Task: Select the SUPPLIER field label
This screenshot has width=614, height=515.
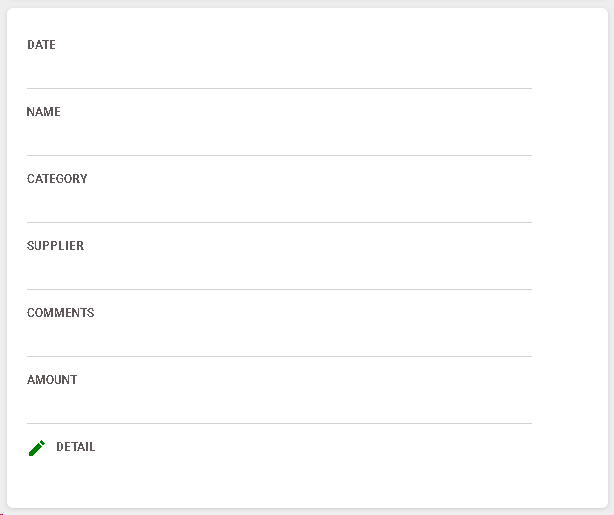Action: pos(55,246)
